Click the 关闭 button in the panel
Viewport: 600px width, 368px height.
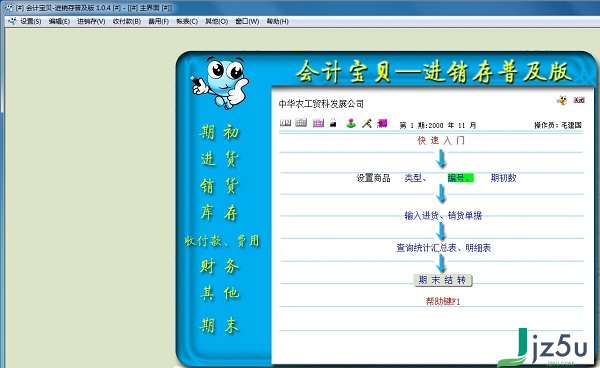(x=579, y=100)
